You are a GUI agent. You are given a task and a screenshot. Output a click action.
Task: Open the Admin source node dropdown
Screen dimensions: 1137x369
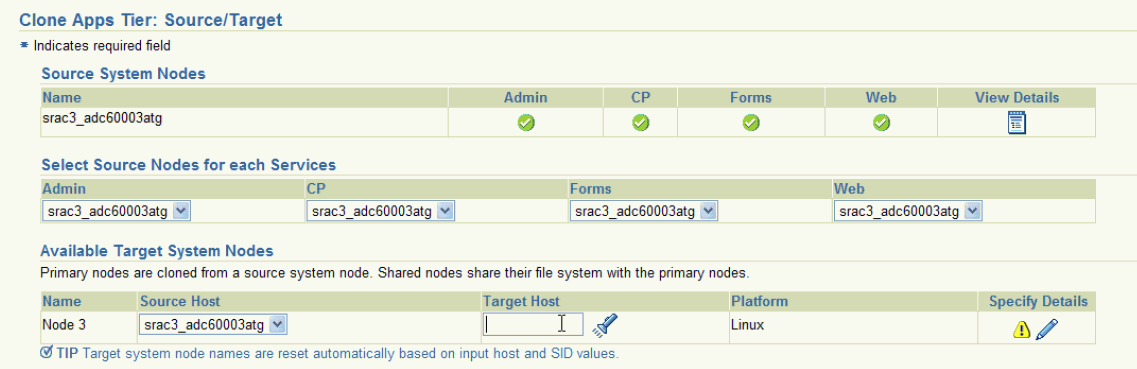click(117, 211)
